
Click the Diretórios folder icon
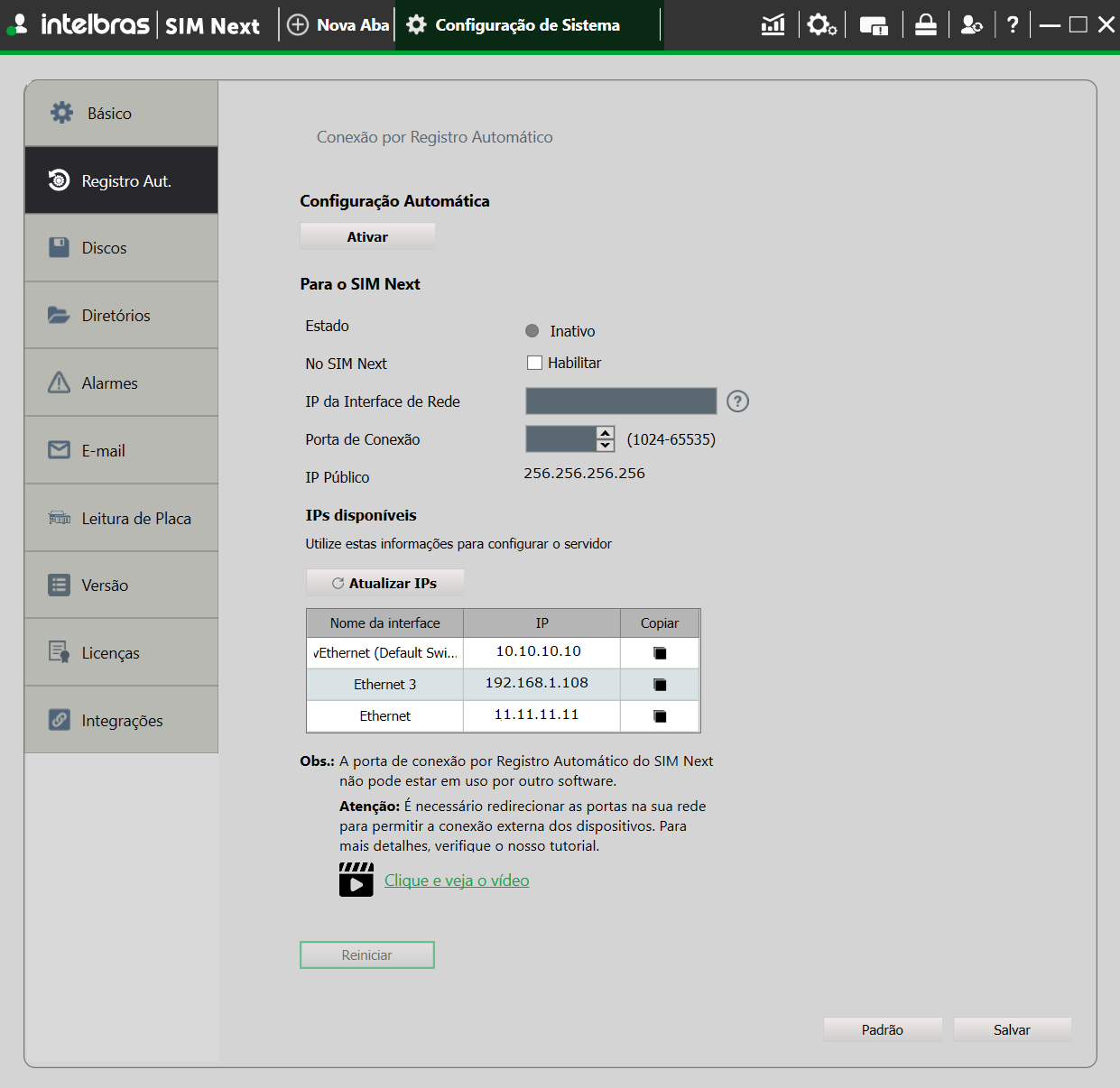(x=59, y=315)
